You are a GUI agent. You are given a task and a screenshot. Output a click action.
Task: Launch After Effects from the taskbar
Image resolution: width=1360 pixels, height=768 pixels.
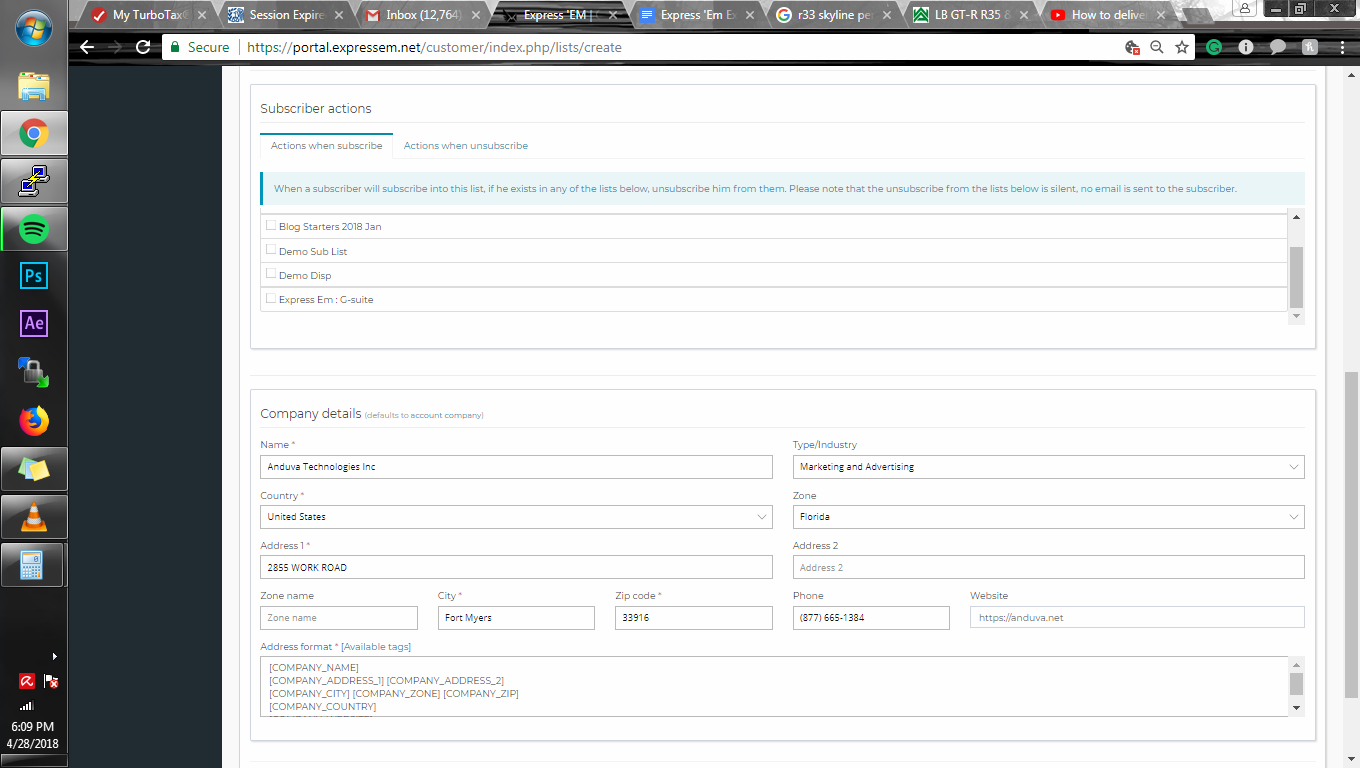tap(34, 323)
